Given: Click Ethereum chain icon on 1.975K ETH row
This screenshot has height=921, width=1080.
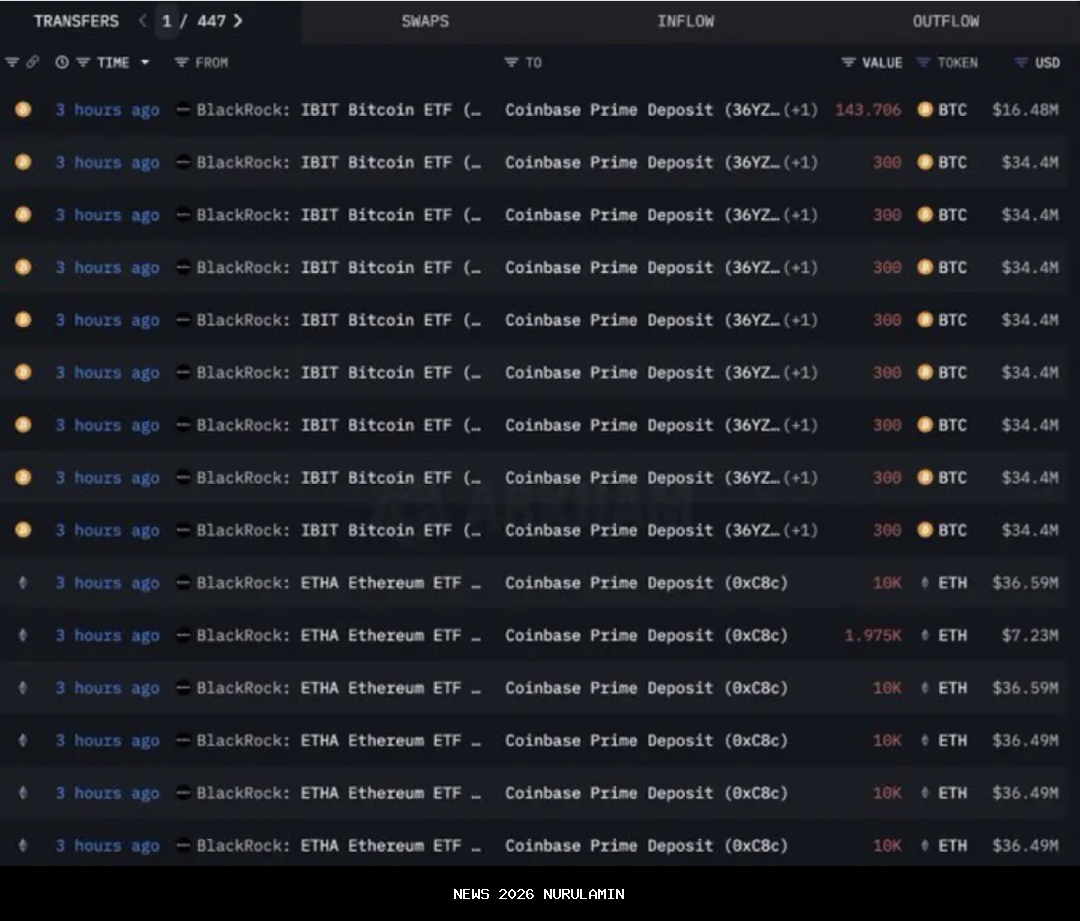Looking at the screenshot, I should click(x=23, y=636).
